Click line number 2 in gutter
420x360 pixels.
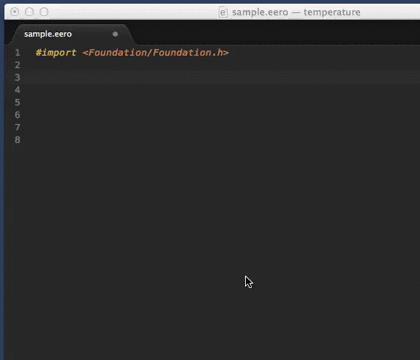[x=17, y=65]
